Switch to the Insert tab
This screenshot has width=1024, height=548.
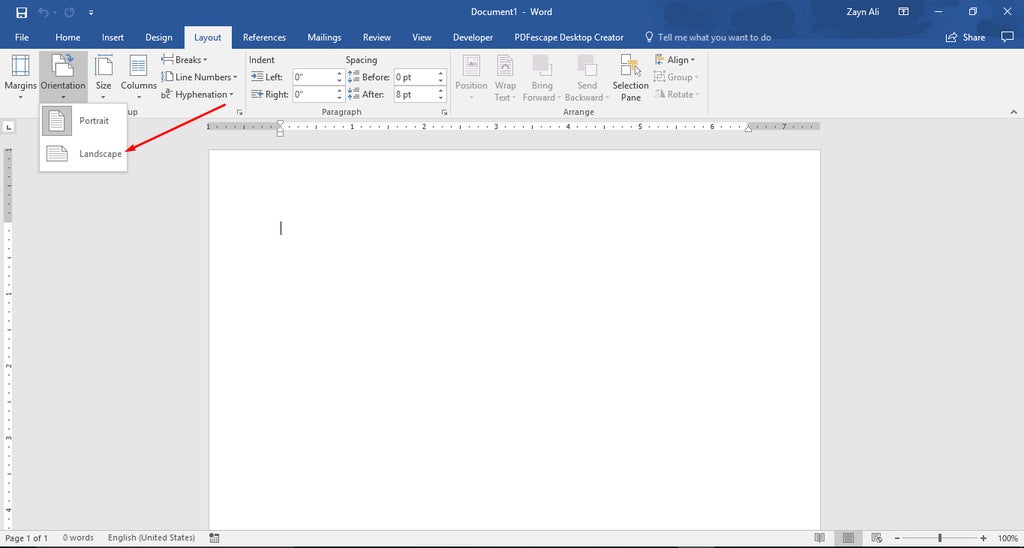(112, 37)
